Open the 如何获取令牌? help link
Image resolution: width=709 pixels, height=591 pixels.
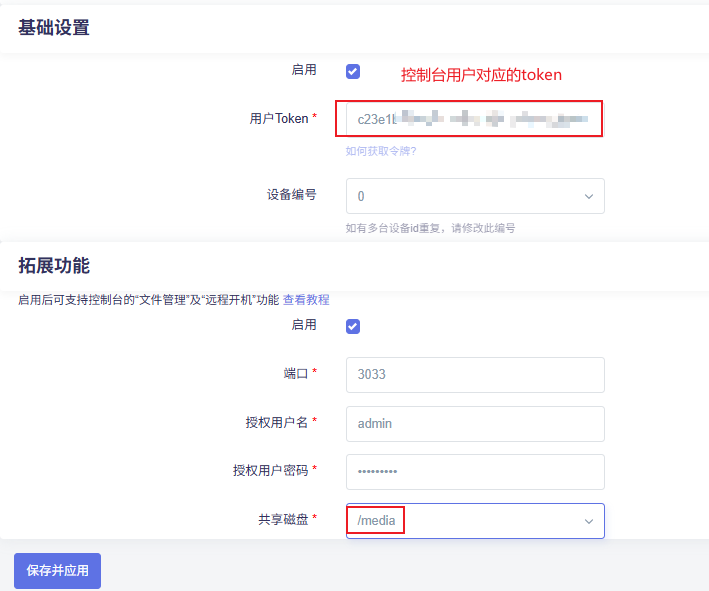pyautogui.click(x=380, y=151)
